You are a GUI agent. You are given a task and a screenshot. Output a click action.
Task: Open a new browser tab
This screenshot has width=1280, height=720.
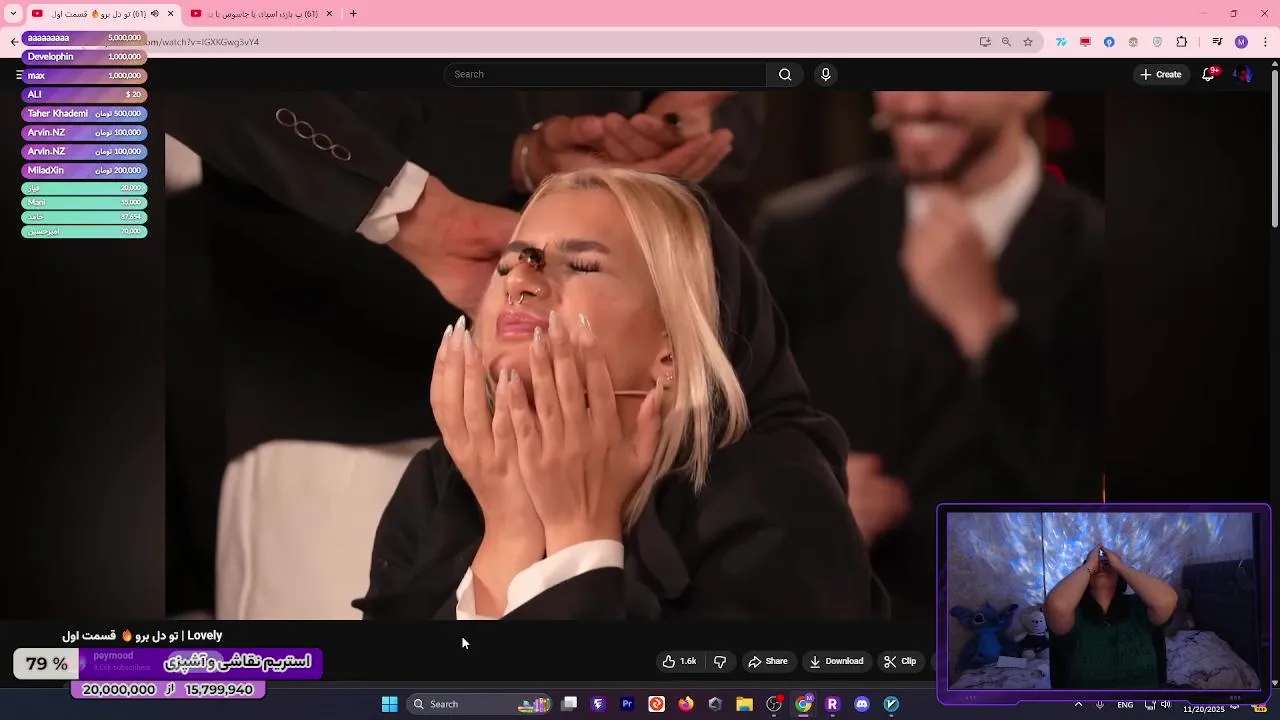(x=353, y=14)
